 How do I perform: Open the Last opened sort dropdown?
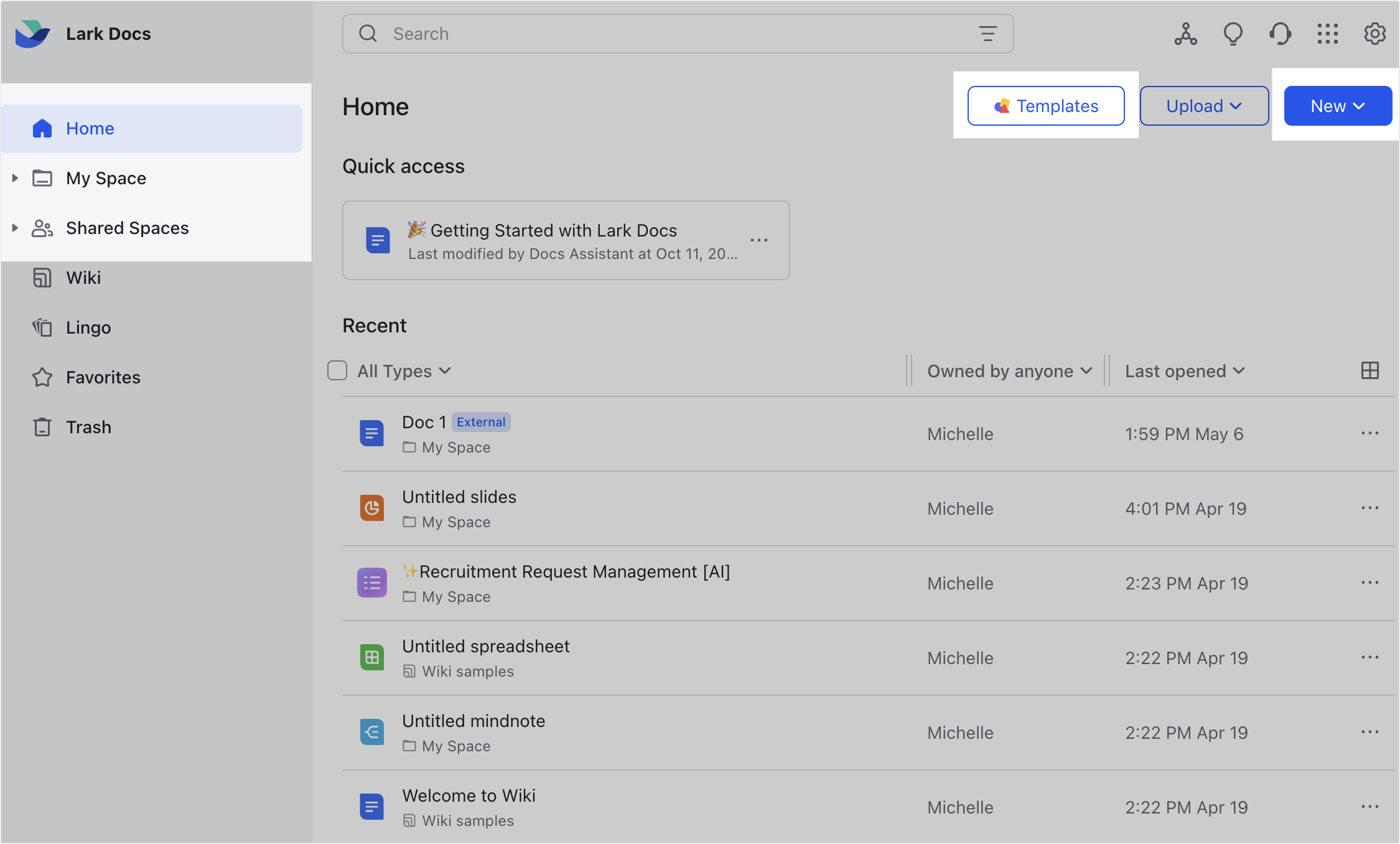[1184, 370]
